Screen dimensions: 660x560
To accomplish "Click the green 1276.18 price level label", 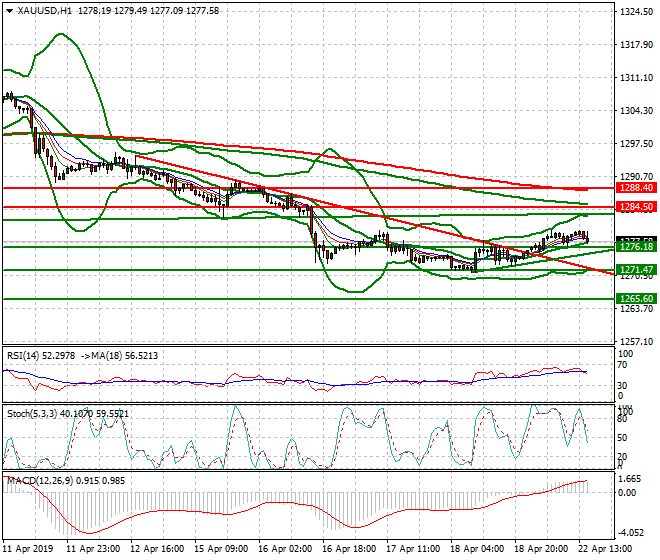I will [636, 247].
